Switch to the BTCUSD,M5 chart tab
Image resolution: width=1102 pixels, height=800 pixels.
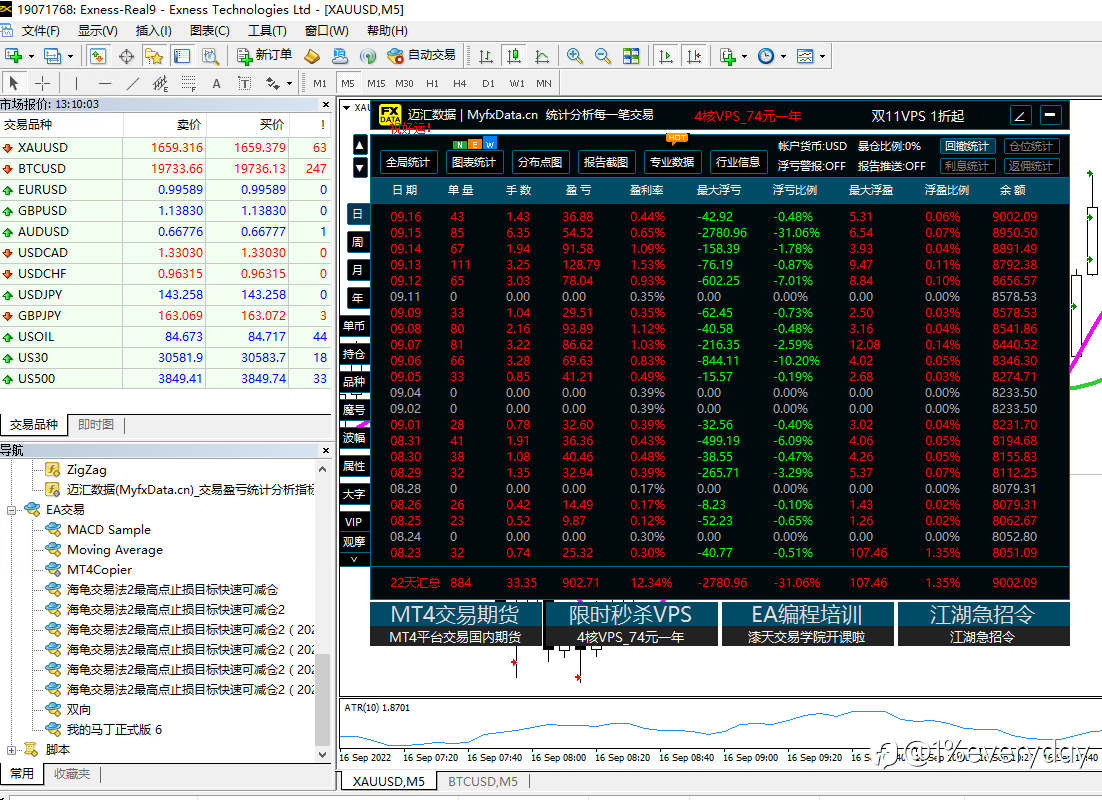pos(483,781)
